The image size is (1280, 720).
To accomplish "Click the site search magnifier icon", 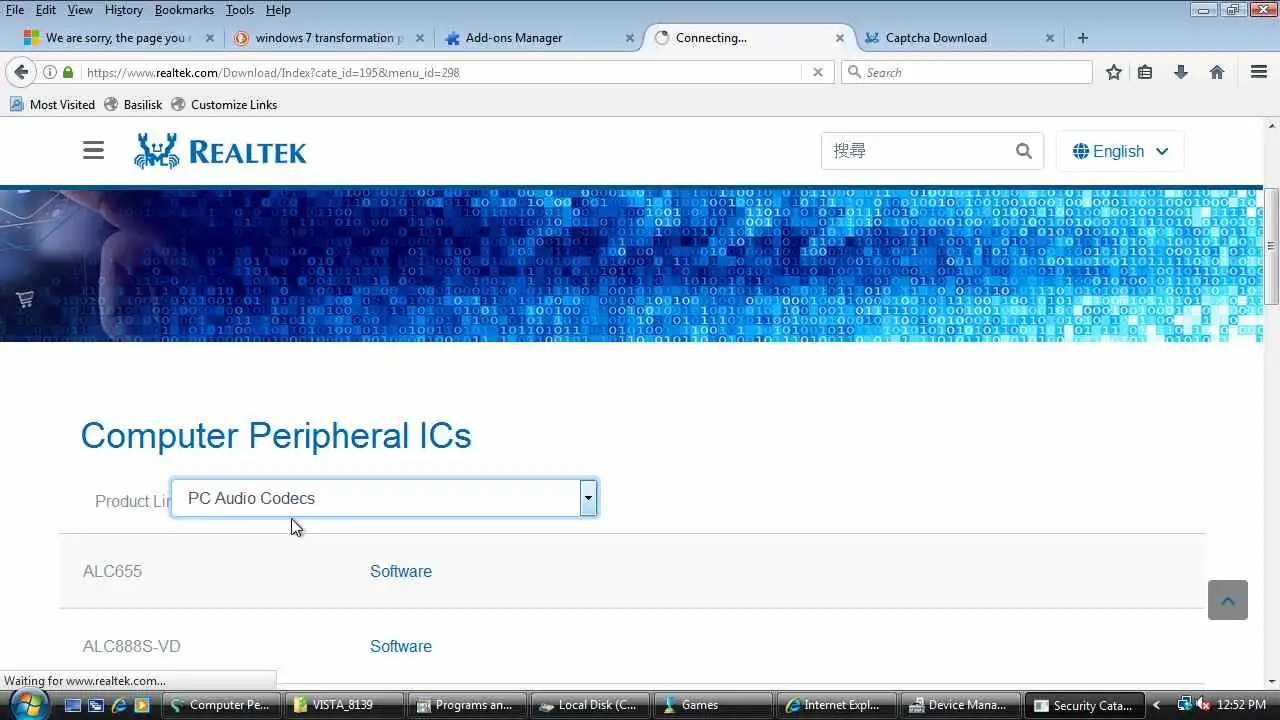I will tap(1023, 151).
